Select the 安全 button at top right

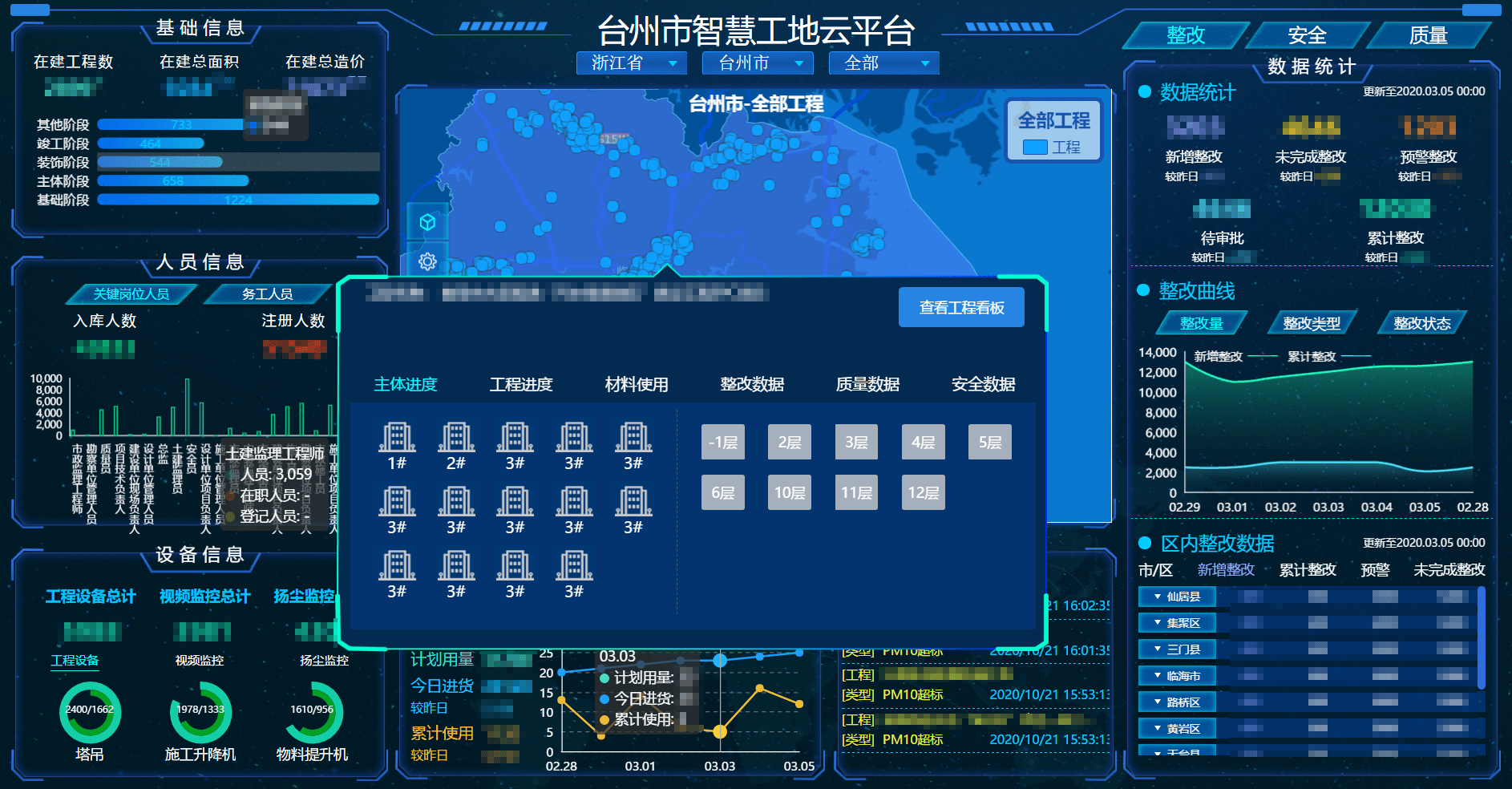1307,35
